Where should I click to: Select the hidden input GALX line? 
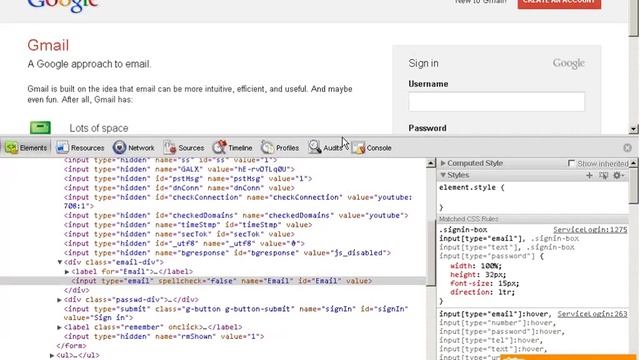point(179,169)
